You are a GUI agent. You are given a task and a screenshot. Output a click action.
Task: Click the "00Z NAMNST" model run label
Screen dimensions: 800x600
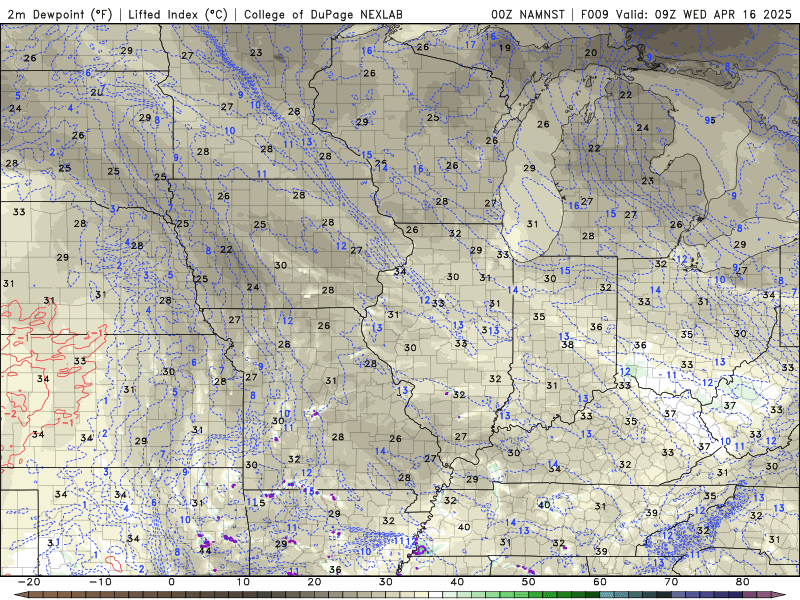528,14
